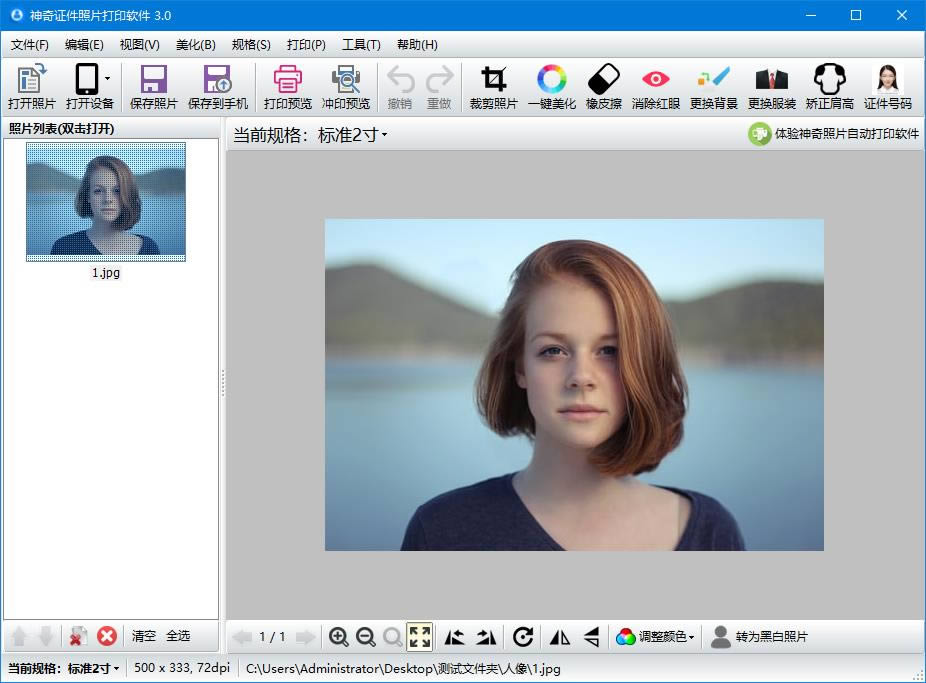Click 消除红眼 red-eye removal icon

(656, 87)
